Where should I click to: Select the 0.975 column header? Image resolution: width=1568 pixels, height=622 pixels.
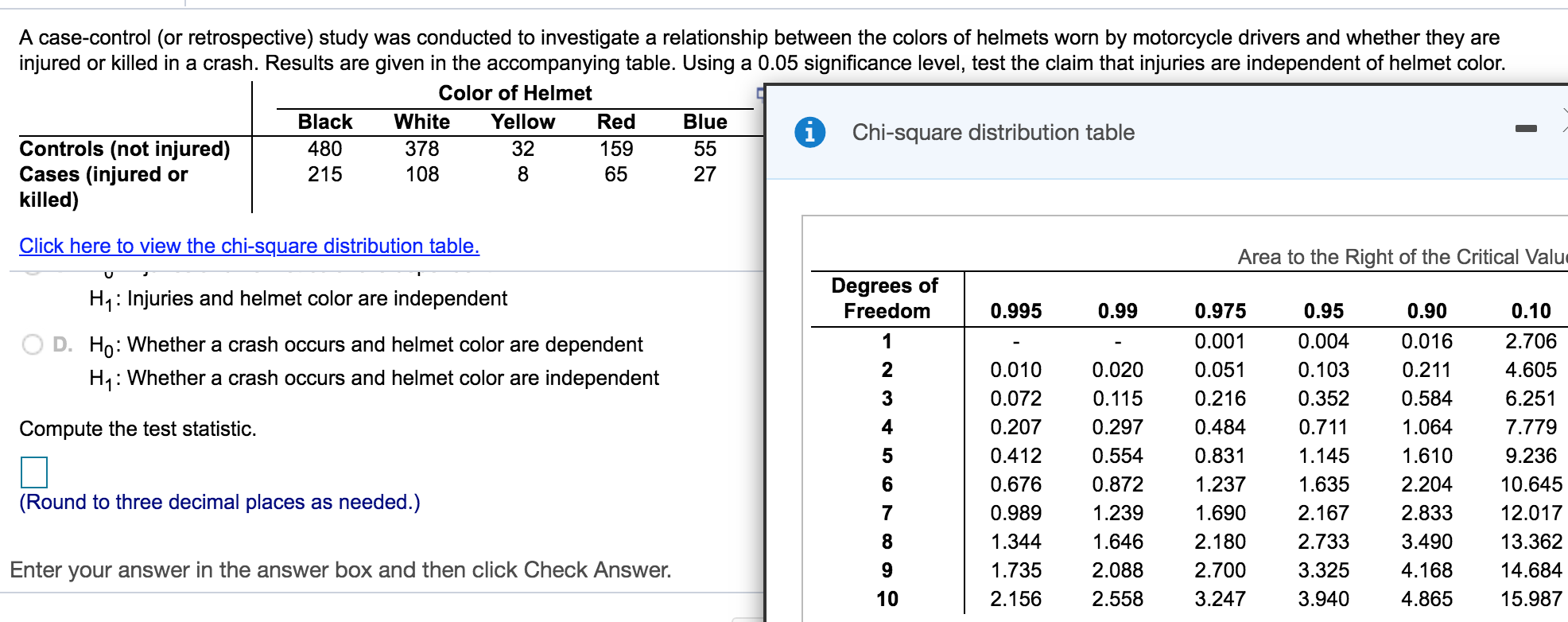[1220, 311]
